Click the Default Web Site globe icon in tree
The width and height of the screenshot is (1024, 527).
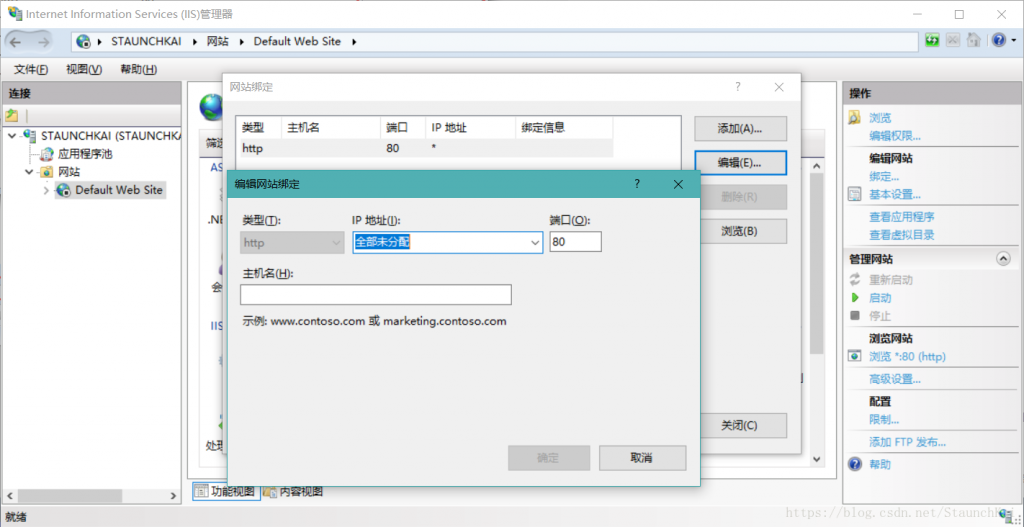point(63,190)
